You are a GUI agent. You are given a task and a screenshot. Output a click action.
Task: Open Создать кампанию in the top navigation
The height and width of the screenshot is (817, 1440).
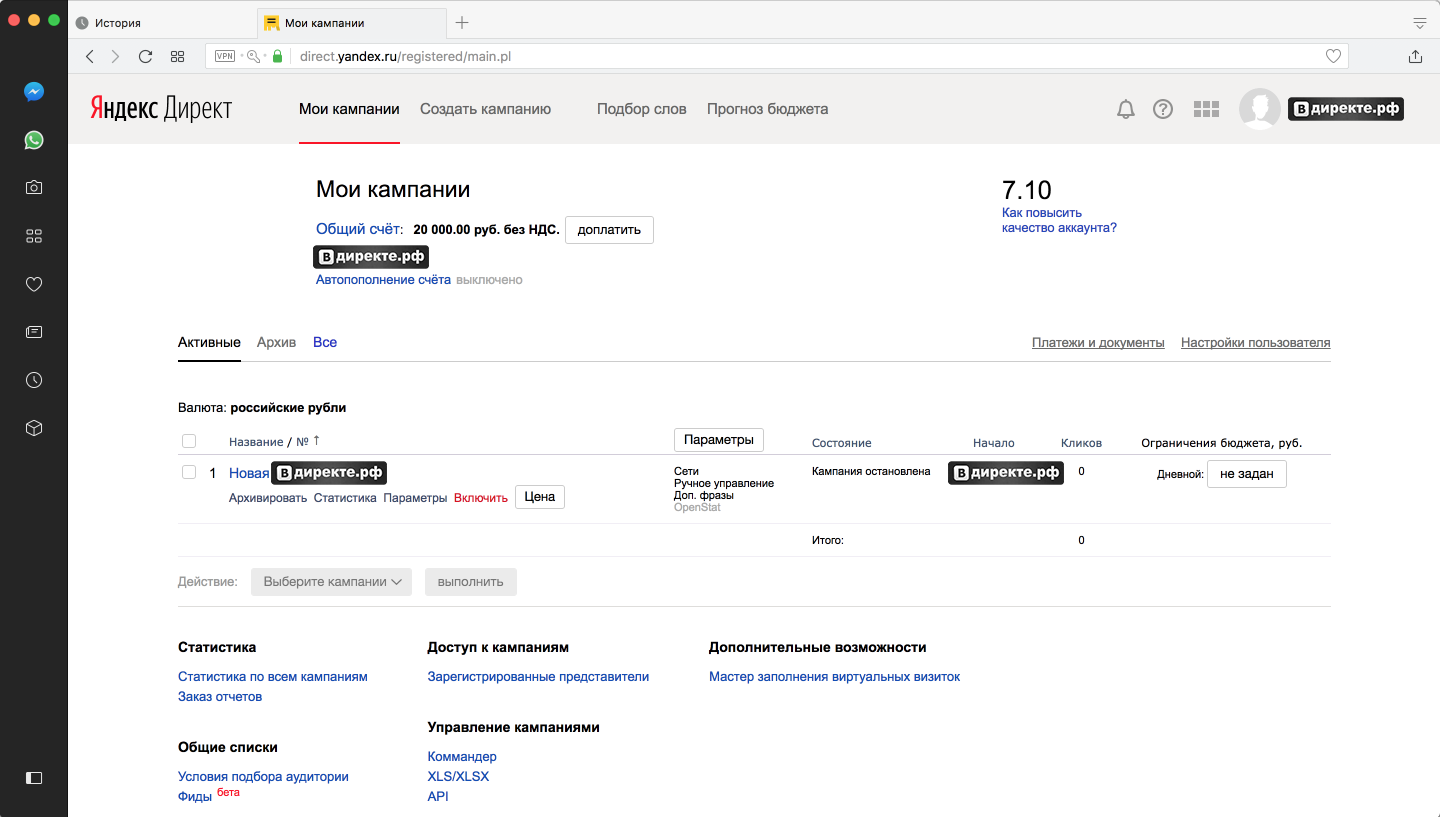pos(485,109)
